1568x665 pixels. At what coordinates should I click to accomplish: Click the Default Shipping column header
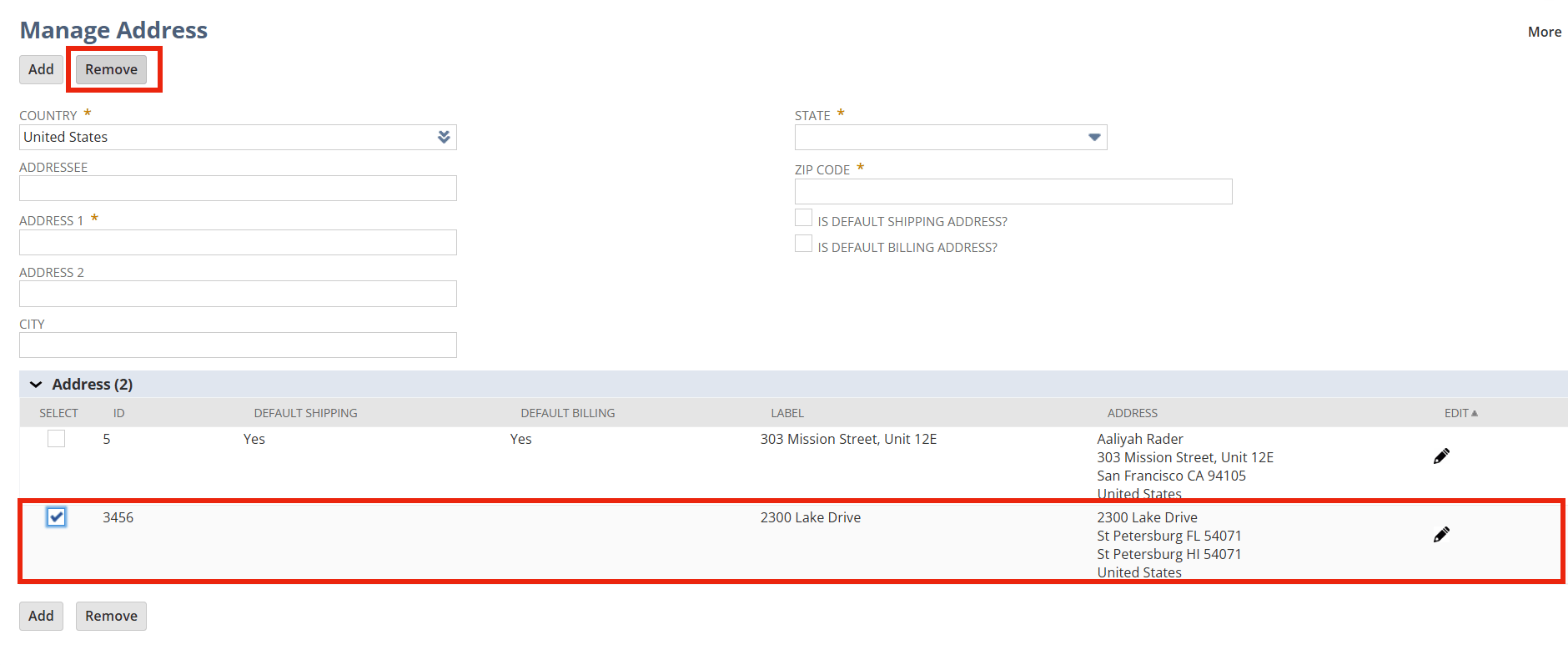305,413
